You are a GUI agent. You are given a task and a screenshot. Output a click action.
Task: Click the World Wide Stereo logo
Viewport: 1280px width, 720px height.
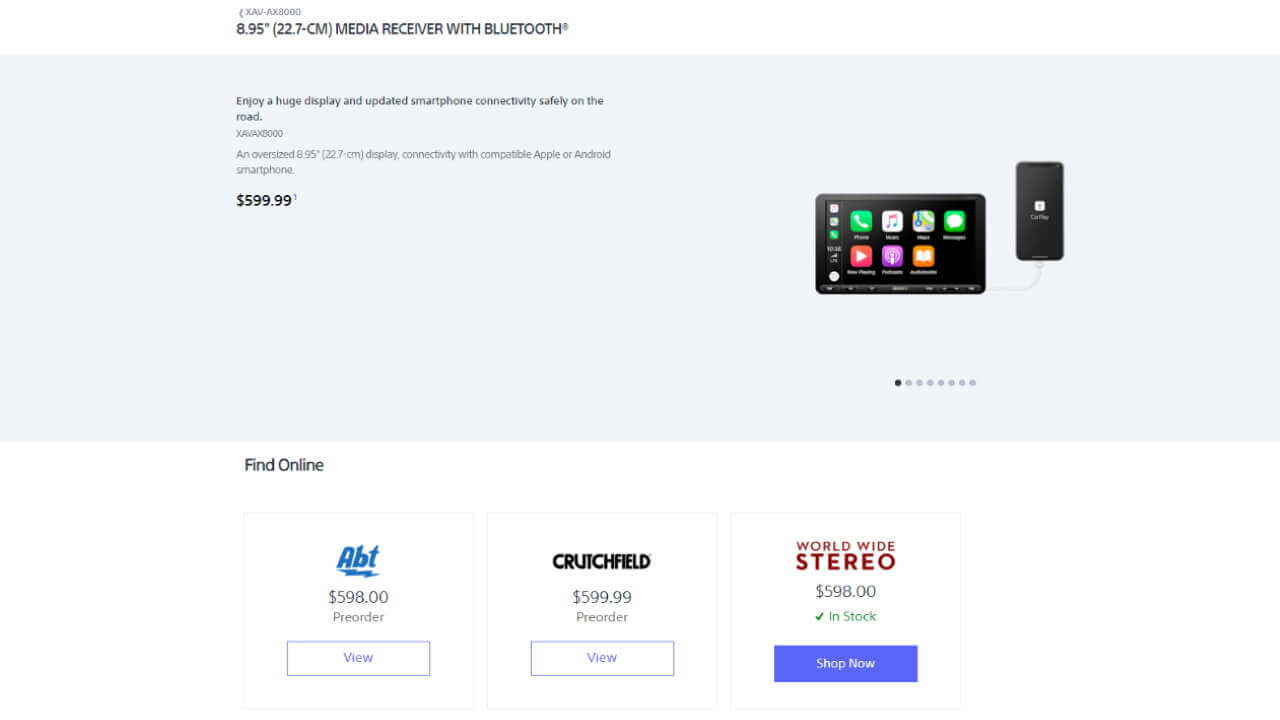846,556
